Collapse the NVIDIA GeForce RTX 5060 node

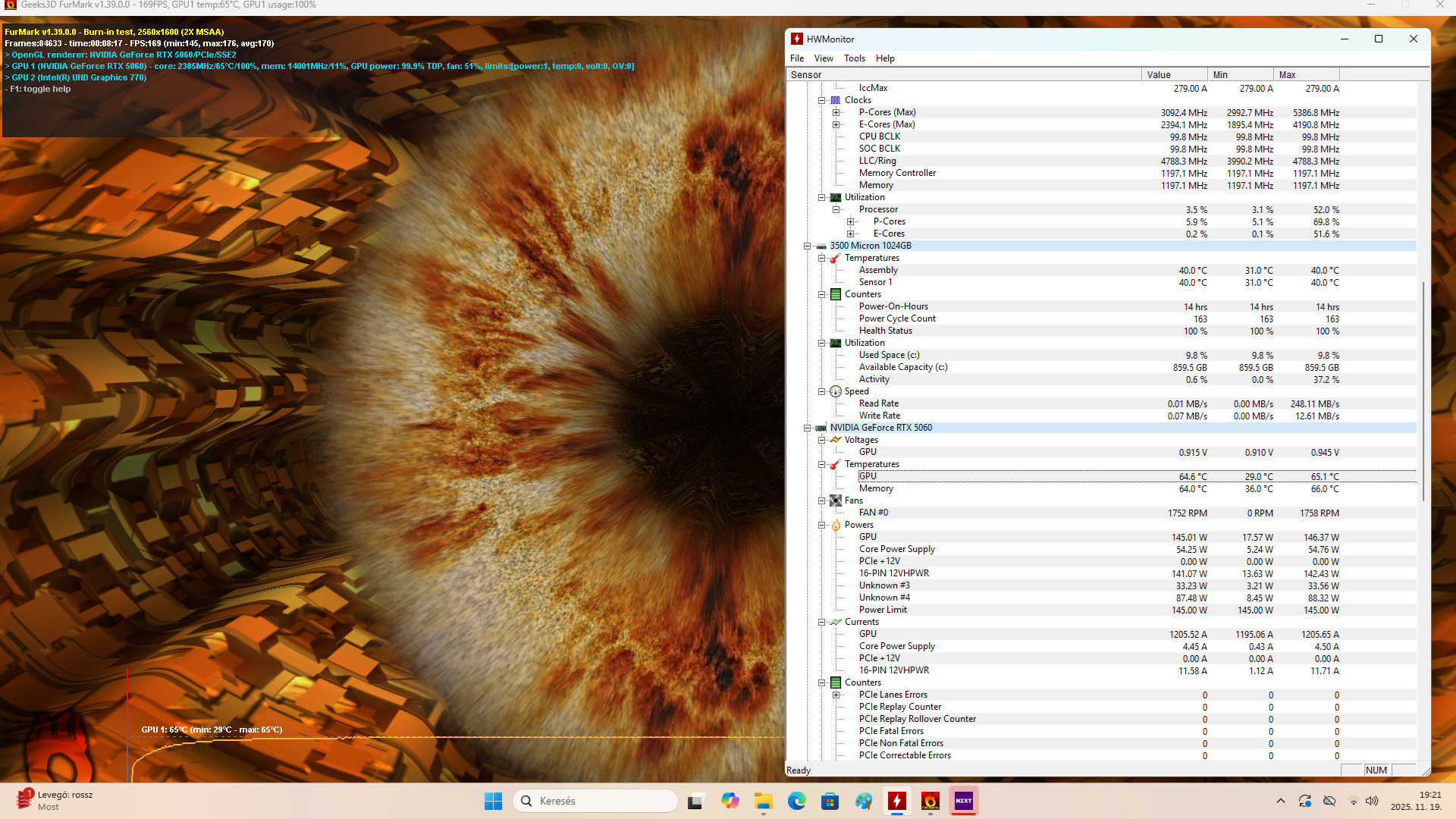(808, 428)
